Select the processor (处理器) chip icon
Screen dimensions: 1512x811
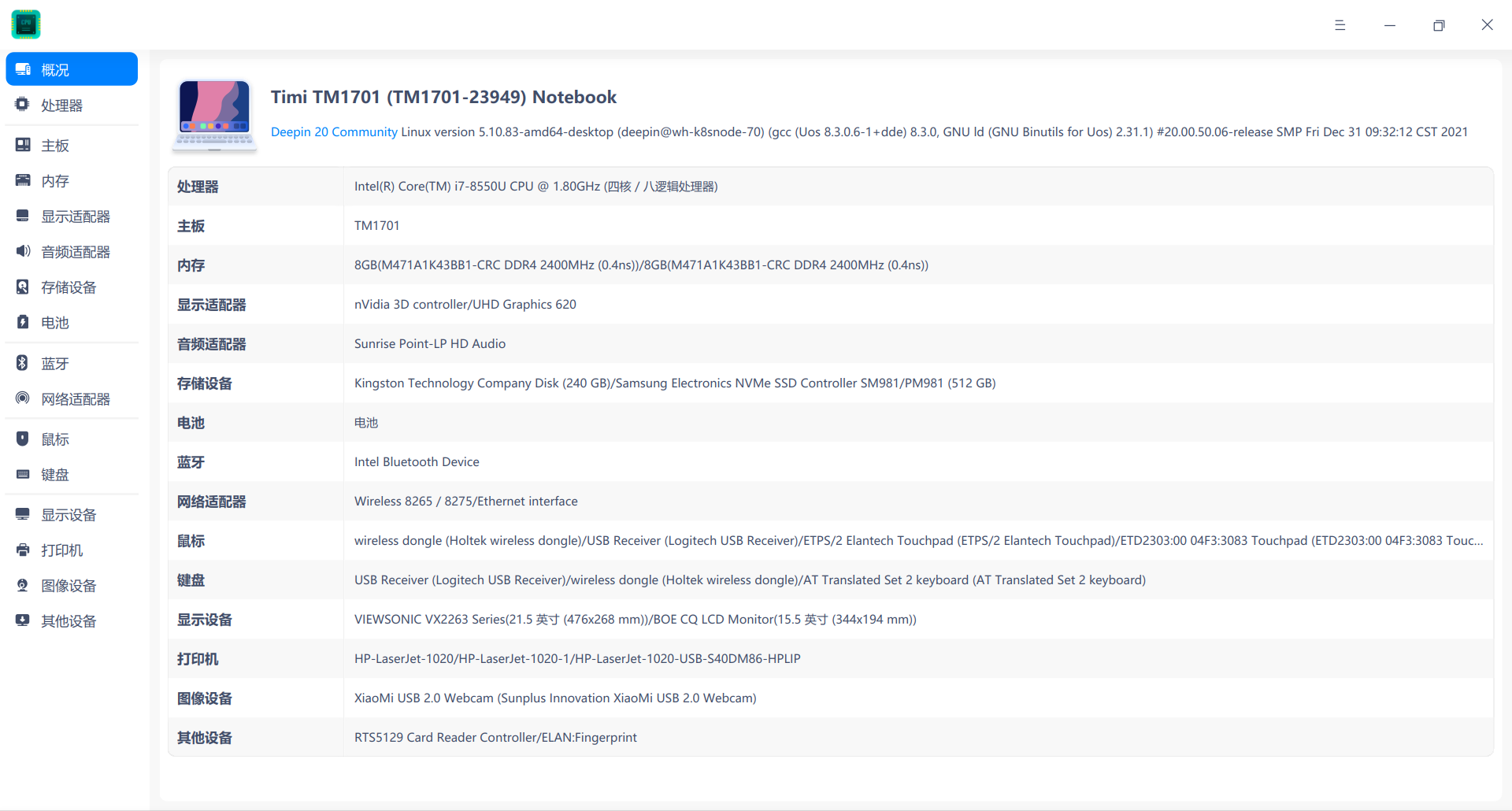[x=23, y=105]
